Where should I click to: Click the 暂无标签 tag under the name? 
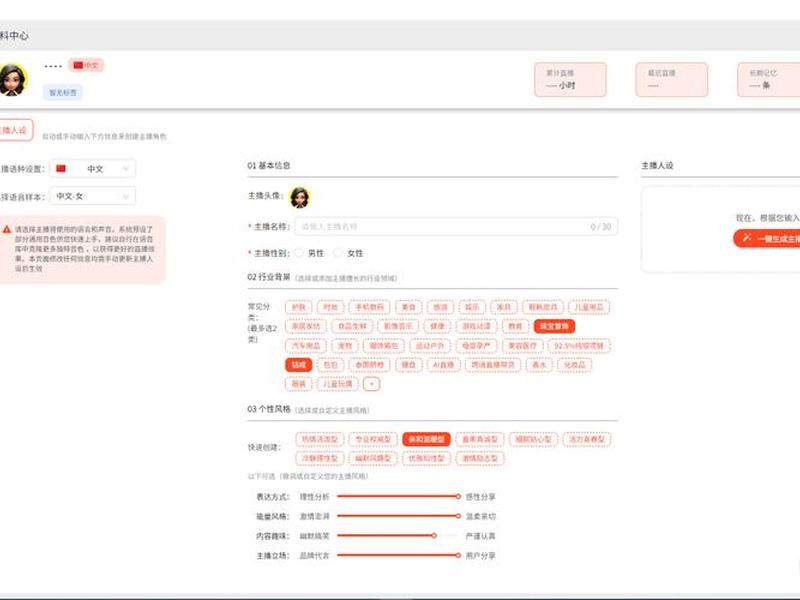pyautogui.click(x=63, y=92)
